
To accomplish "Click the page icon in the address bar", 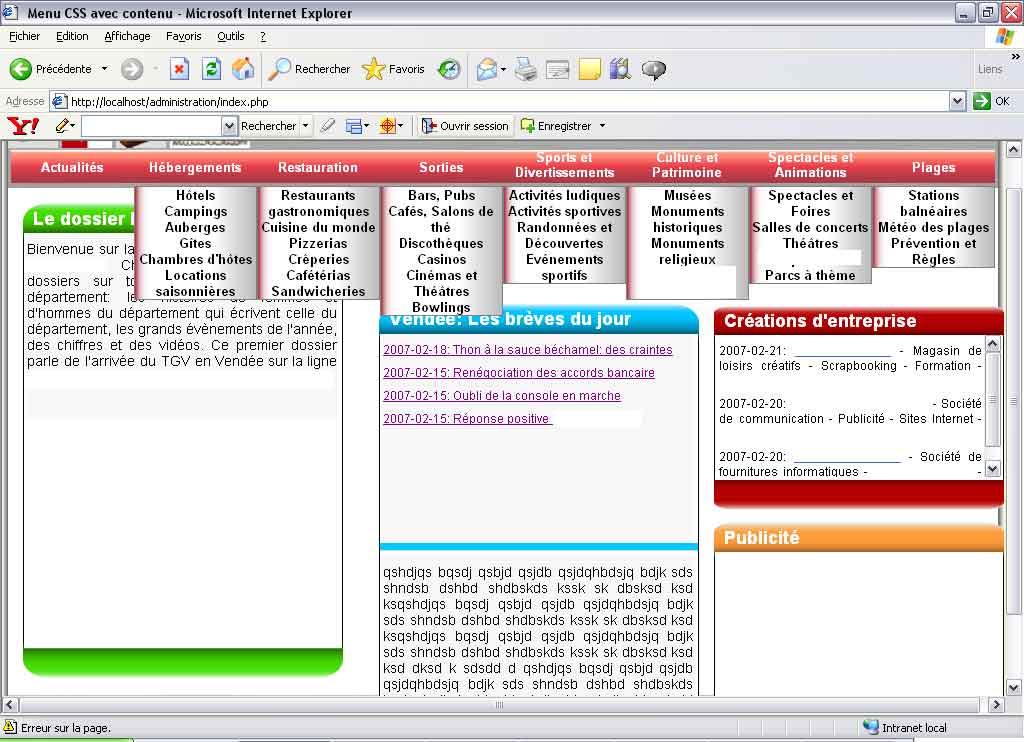I will click(x=59, y=101).
